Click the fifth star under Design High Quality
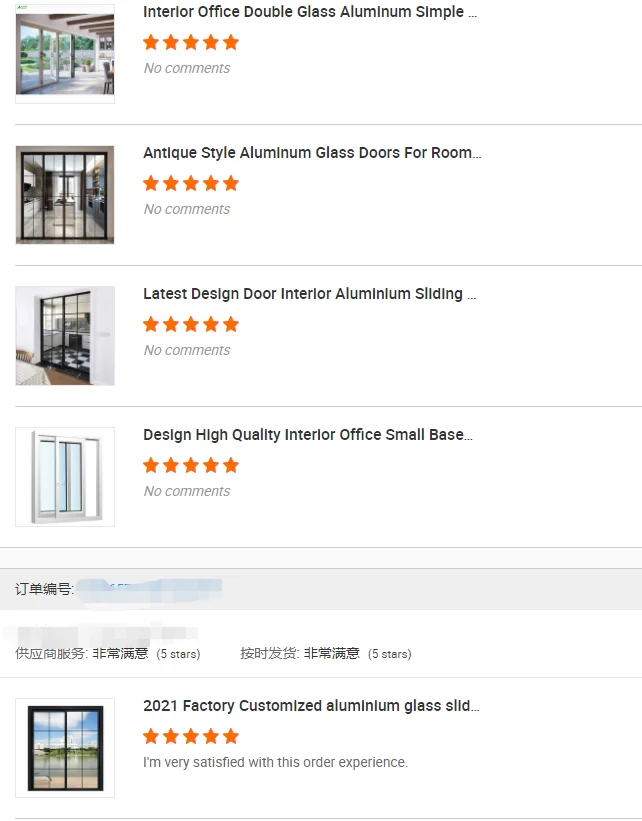This screenshot has height=821, width=642. [231, 465]
